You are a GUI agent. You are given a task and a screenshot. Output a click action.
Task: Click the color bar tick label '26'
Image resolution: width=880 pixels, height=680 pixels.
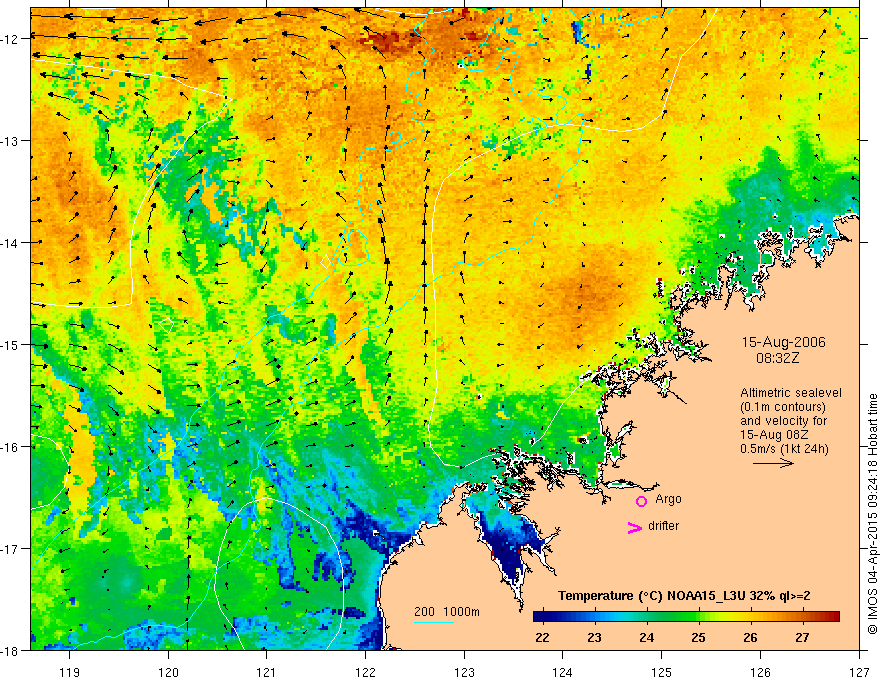tap(750, 638)
